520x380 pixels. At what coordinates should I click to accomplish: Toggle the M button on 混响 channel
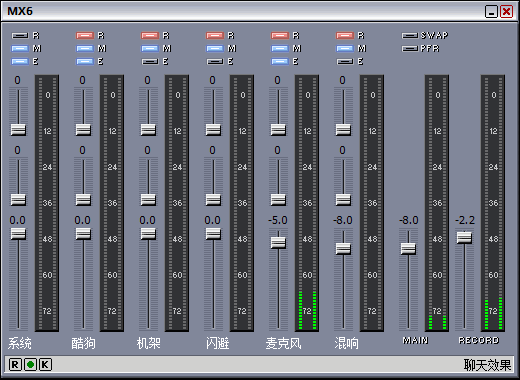345,49
